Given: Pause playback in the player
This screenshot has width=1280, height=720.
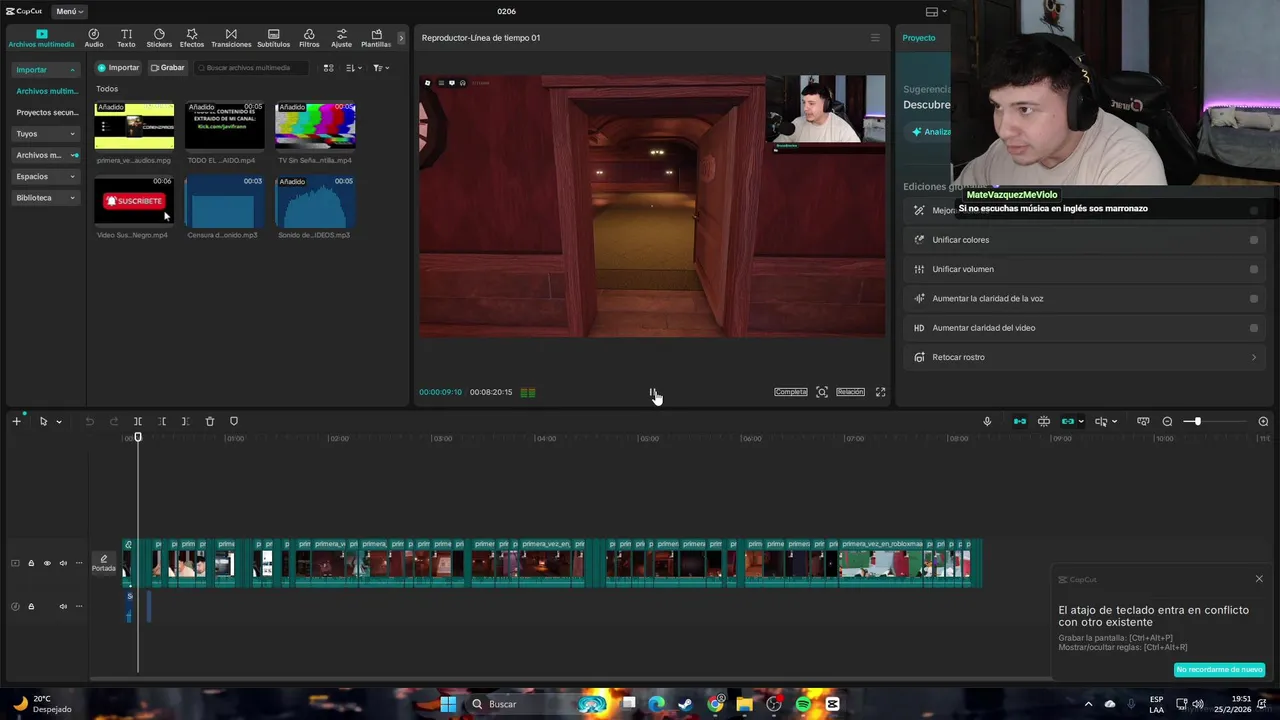Looking at the screenshot, I should [x=652, y=393].
